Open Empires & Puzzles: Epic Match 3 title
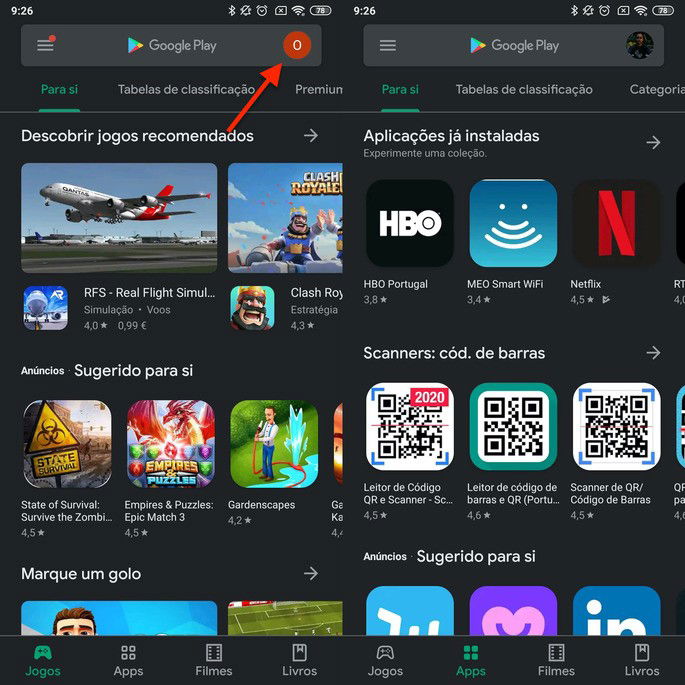 tap(169, 511)
